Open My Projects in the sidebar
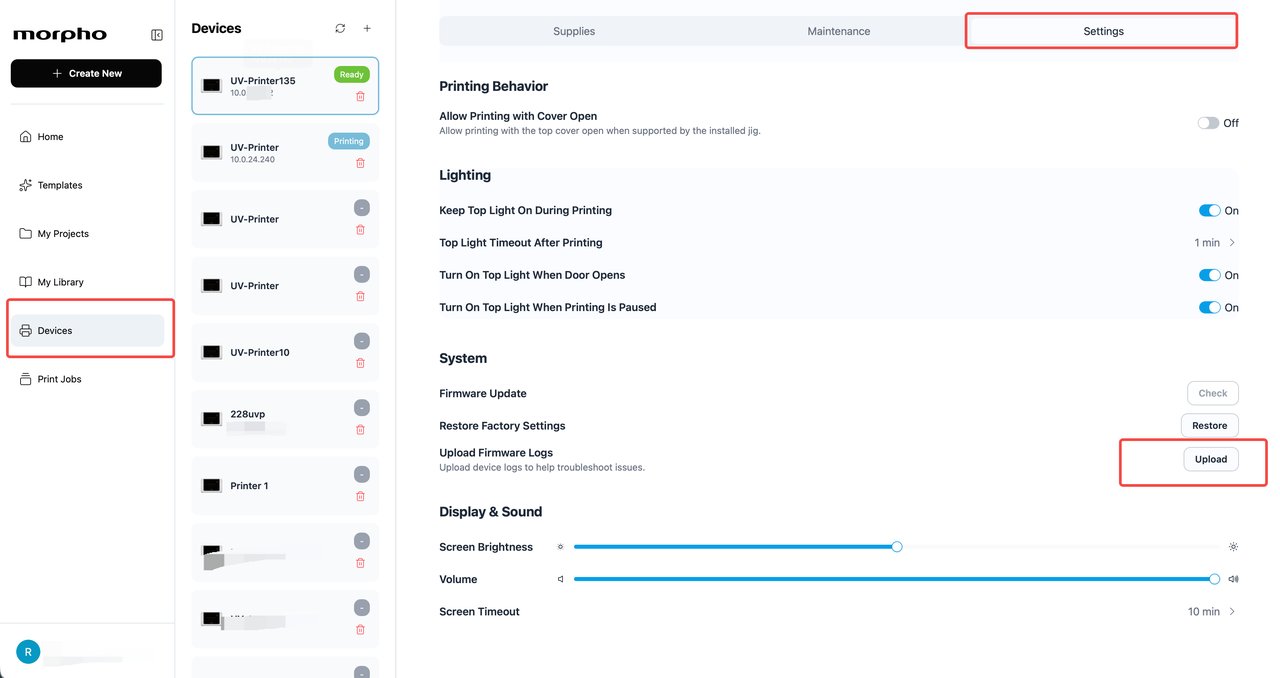The image size is (1280, 678). pos(87,234)
